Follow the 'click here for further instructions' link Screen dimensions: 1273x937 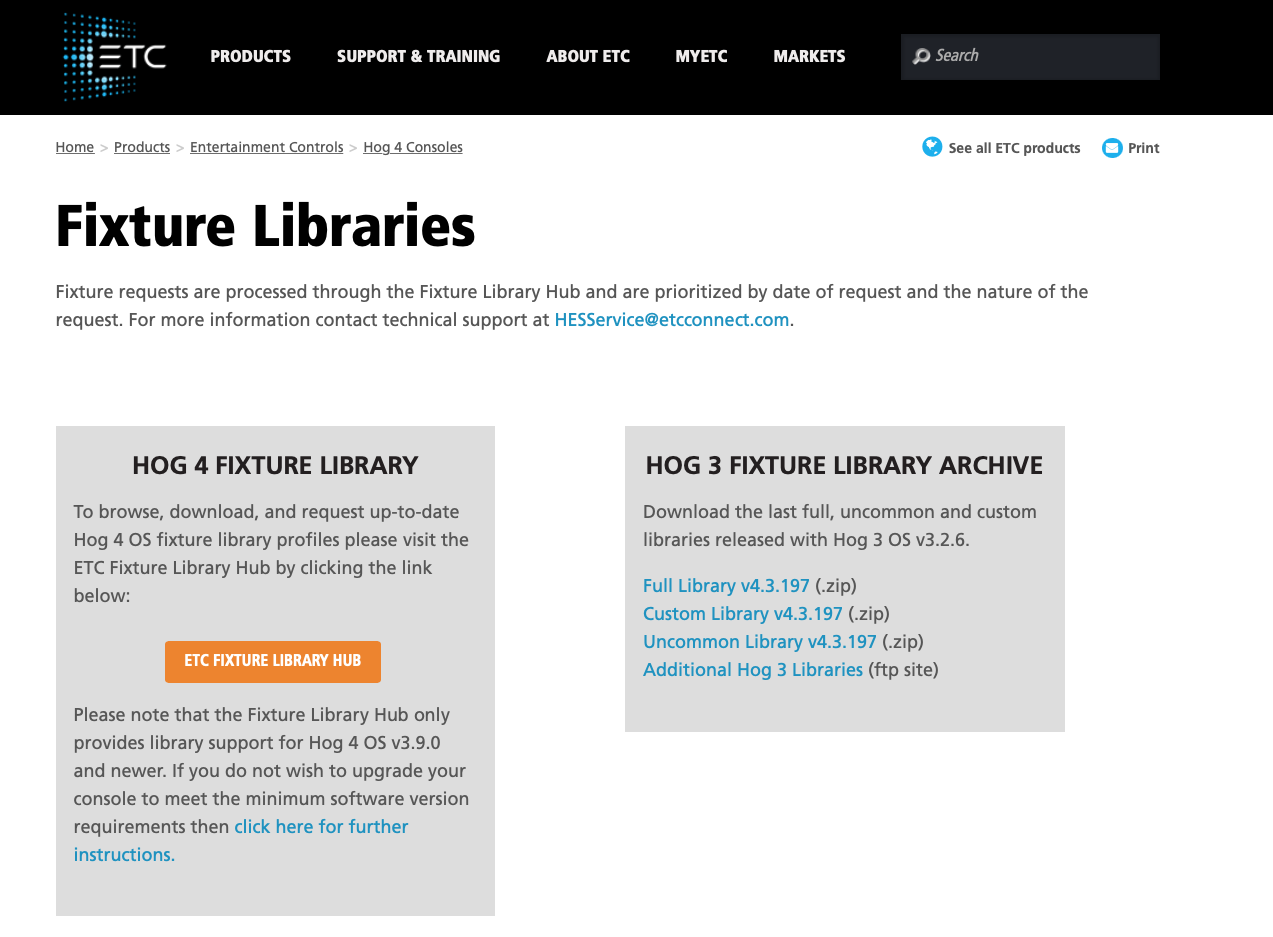(x=320, y=827)
